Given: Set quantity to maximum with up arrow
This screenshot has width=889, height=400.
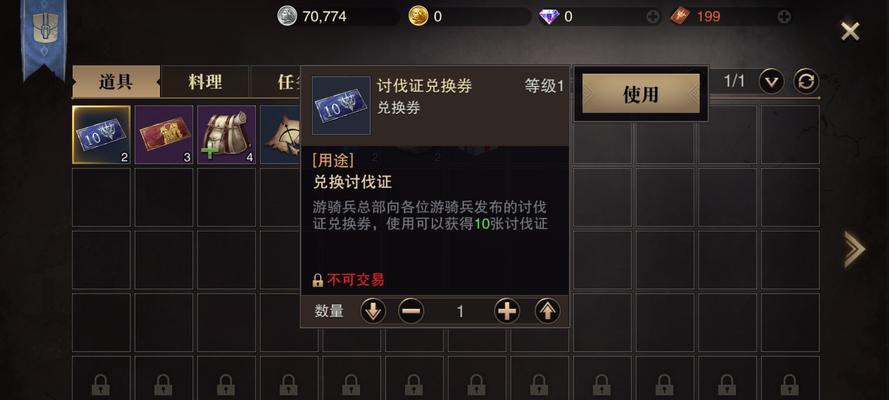Looking at the screenshot, I should click(x=547, y=311).
